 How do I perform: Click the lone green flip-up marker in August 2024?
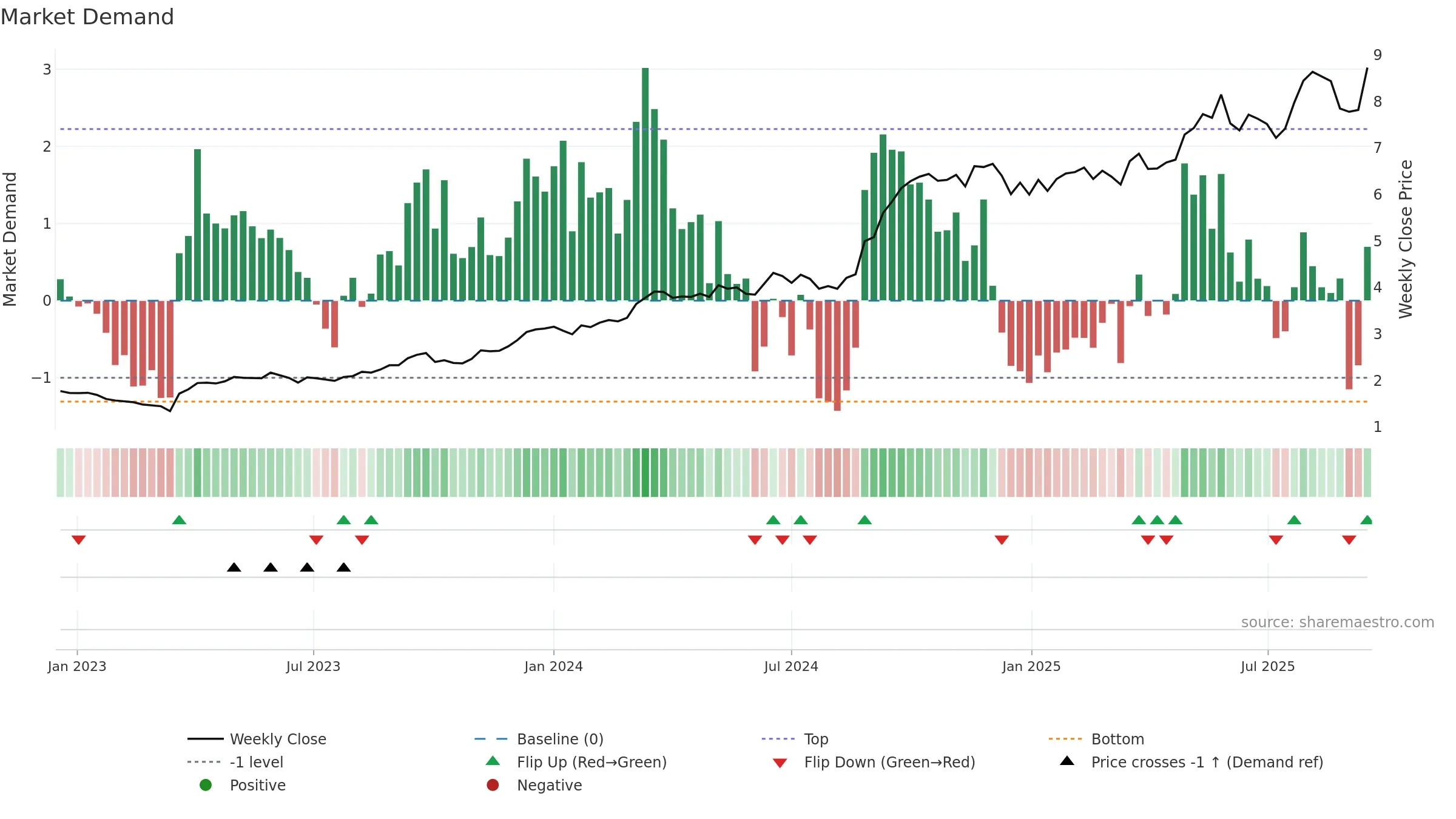[864, 520]
